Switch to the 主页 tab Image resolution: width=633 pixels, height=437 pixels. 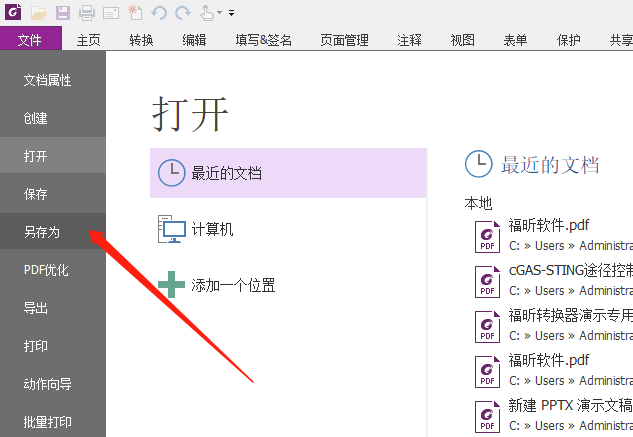pyautogui.click(x=88, y=40)
